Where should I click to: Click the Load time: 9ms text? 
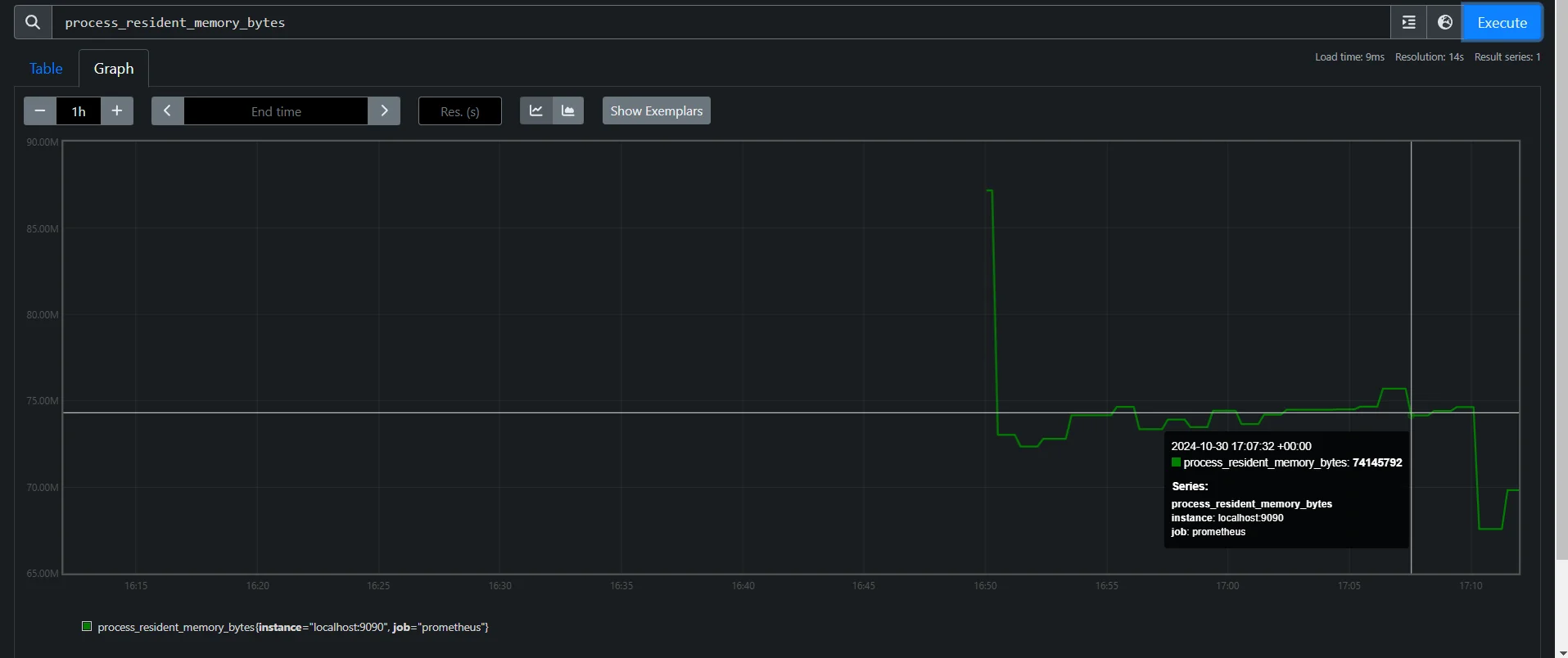1349,57
